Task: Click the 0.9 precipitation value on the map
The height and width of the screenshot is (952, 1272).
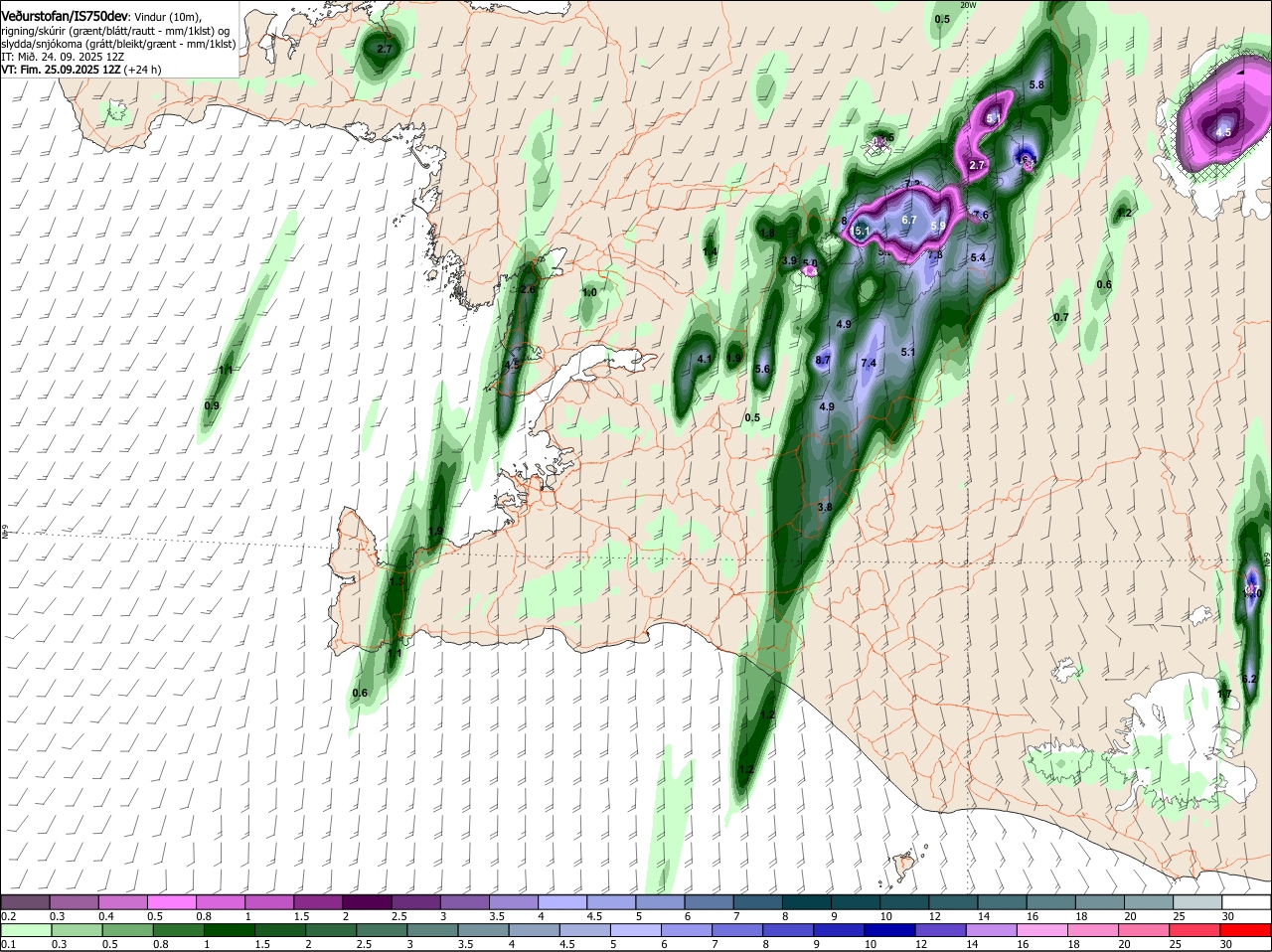Action: pyautogui.click(x=212, y=405)
